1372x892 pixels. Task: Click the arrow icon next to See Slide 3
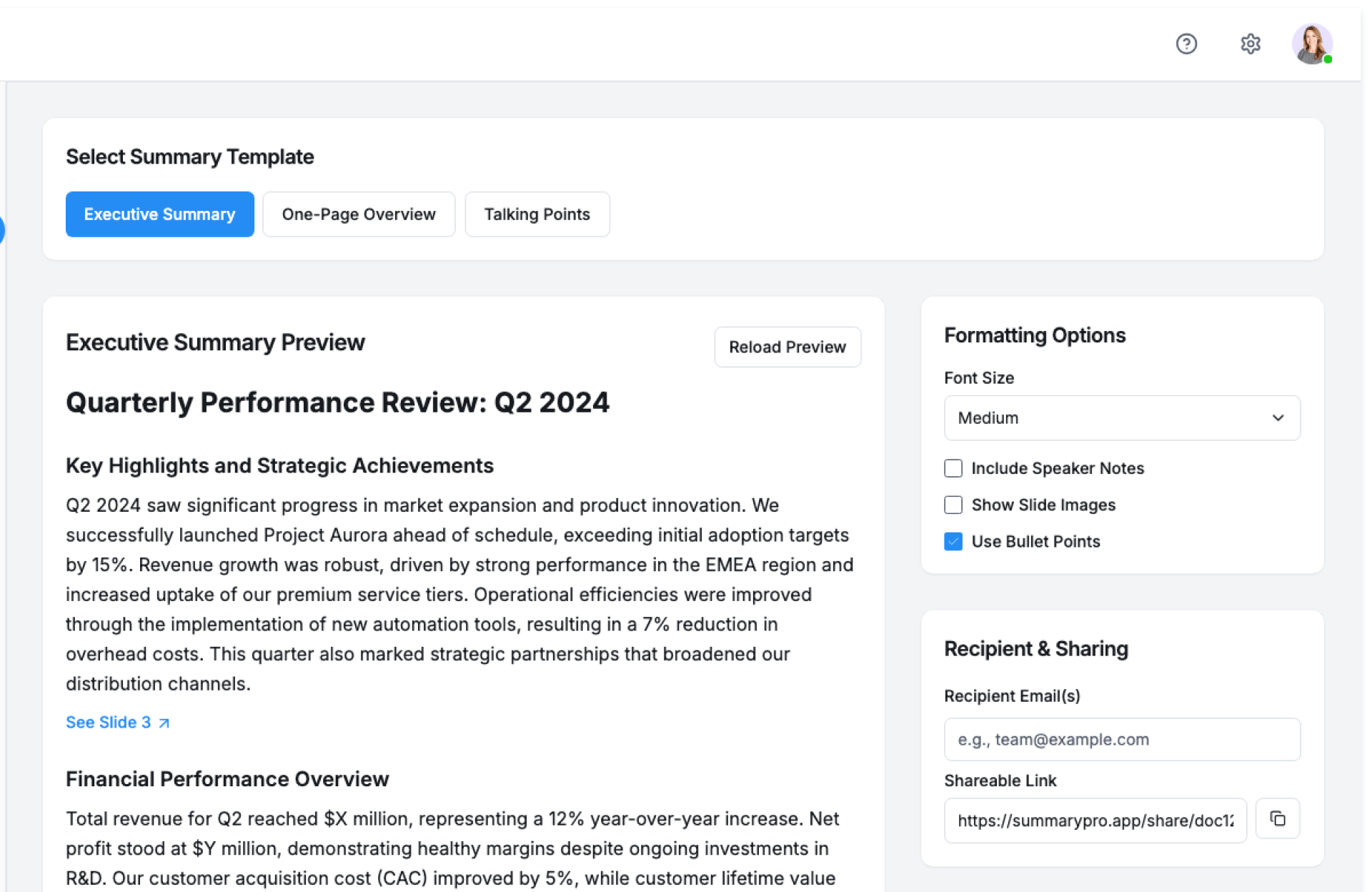pyautogui.click(x=164, y=723)
